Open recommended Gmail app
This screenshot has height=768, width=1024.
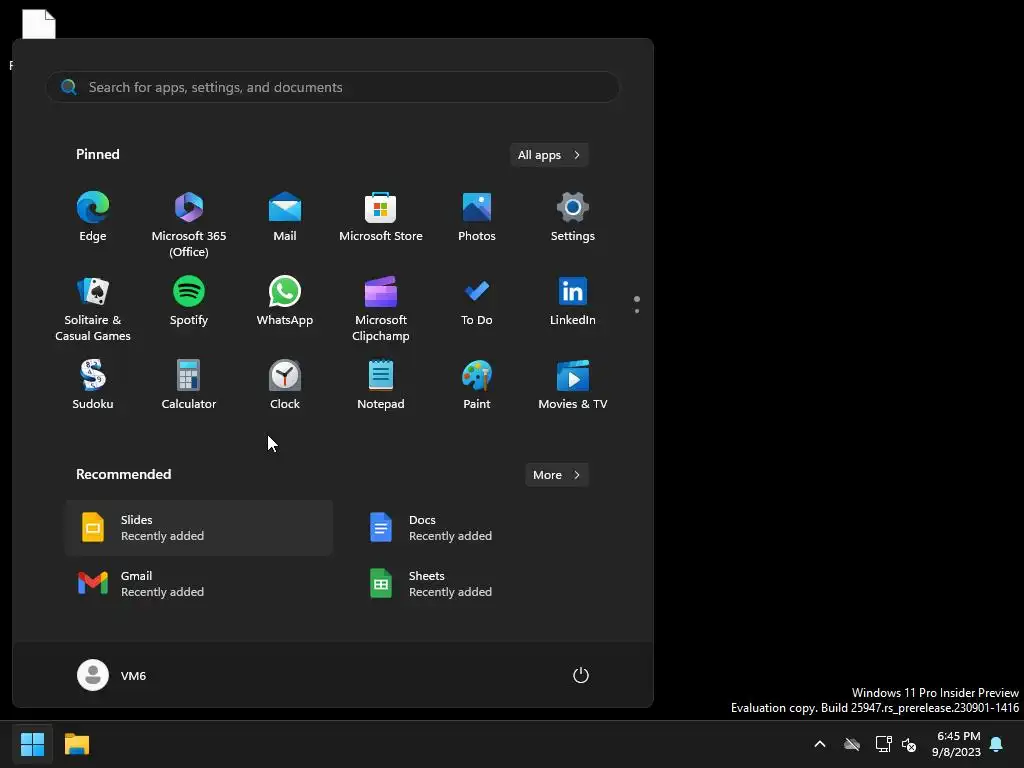[x=199, y=584]
